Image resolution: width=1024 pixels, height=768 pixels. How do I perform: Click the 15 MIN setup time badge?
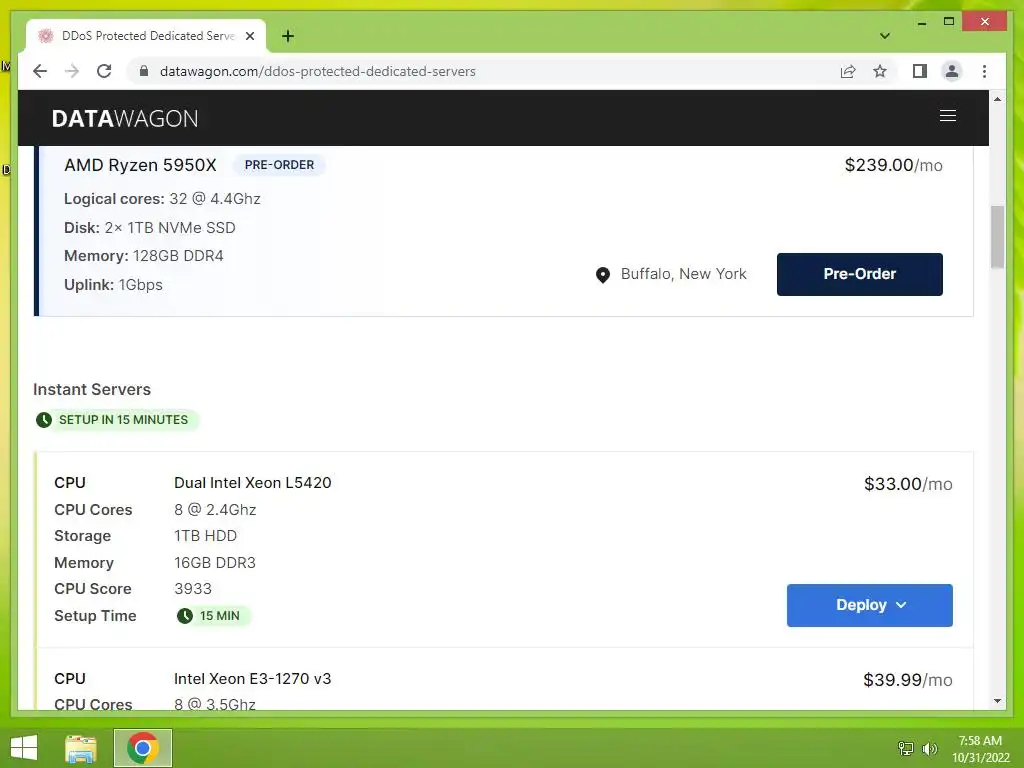click(x=213, y=616)
